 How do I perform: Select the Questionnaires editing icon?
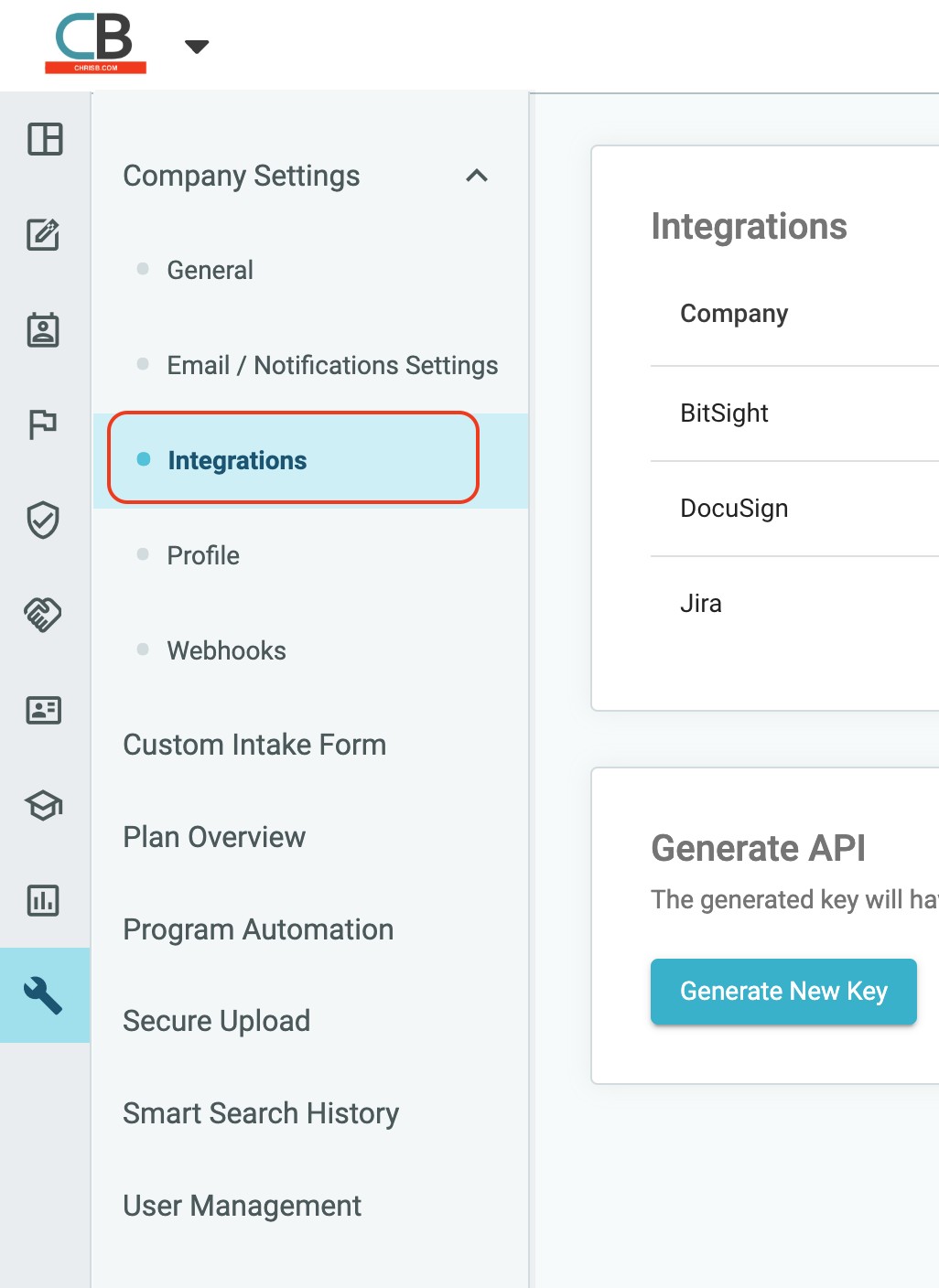point(45,235)
